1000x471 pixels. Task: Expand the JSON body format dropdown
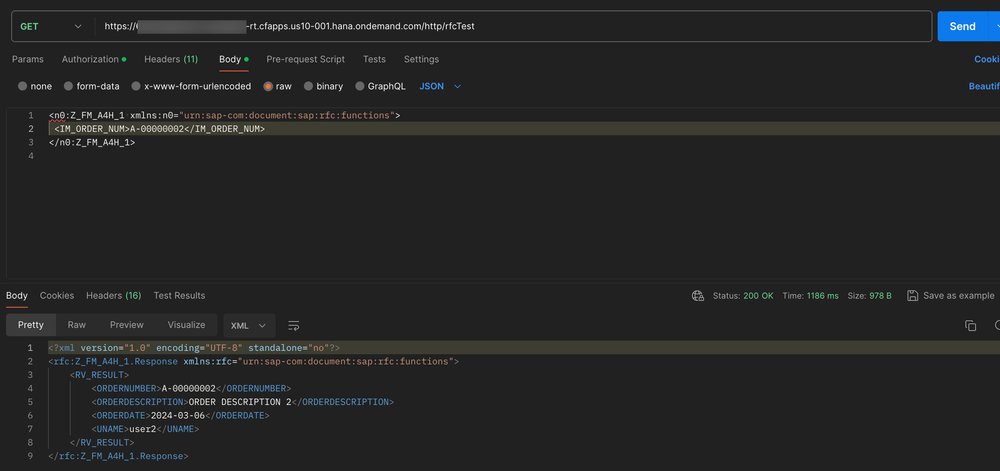click(440, 87)
